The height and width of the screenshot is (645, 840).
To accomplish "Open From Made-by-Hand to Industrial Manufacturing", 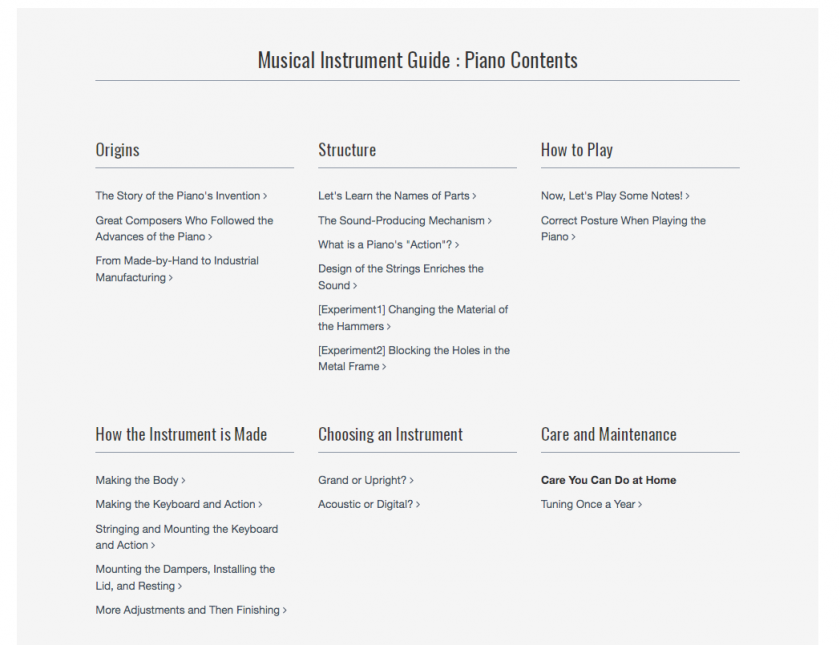I will coord(177,269).
